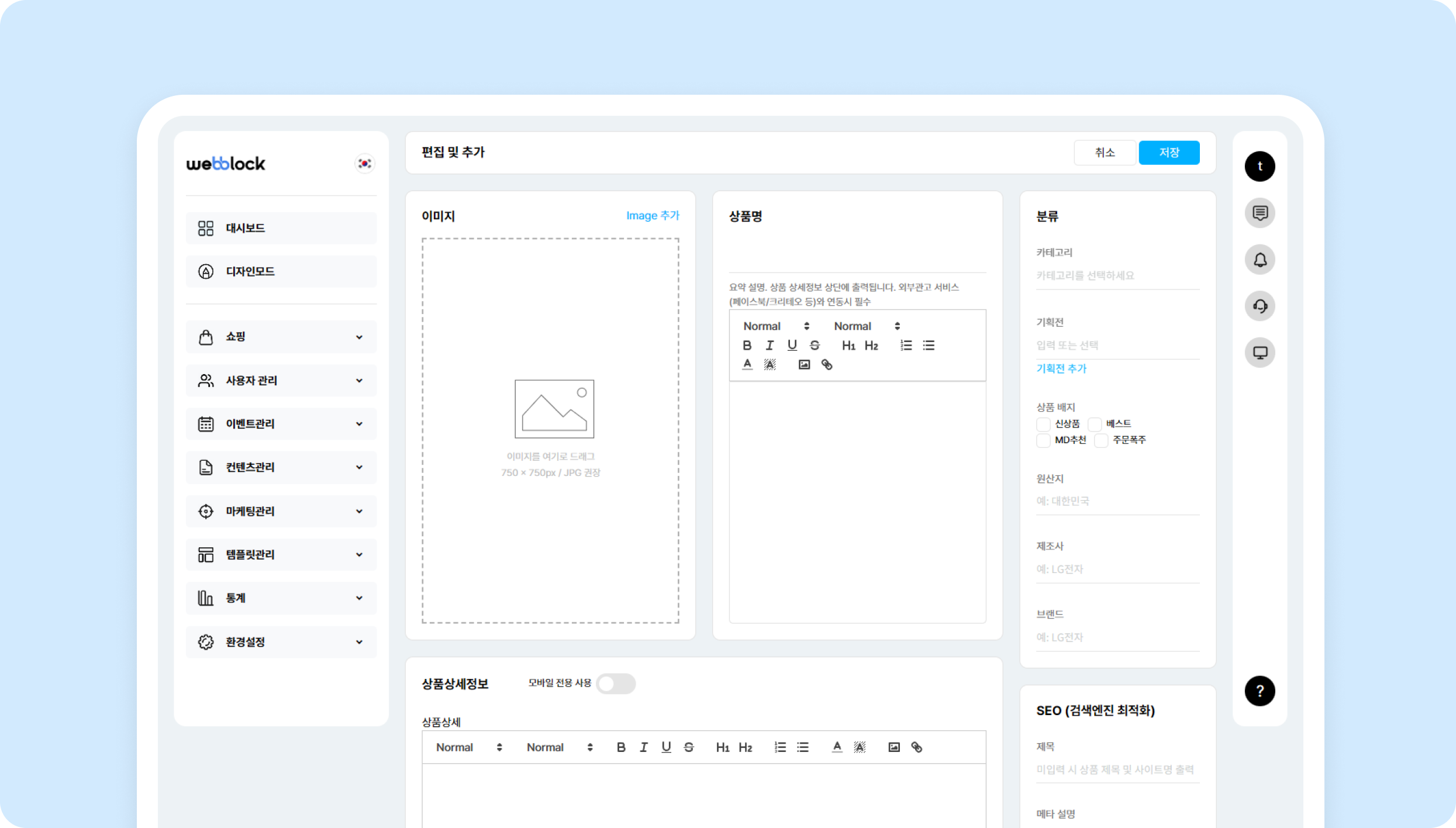This screenshot has height=828, width=1456.
Task: Open the notification bell icon
Action: click(1260, 260)
